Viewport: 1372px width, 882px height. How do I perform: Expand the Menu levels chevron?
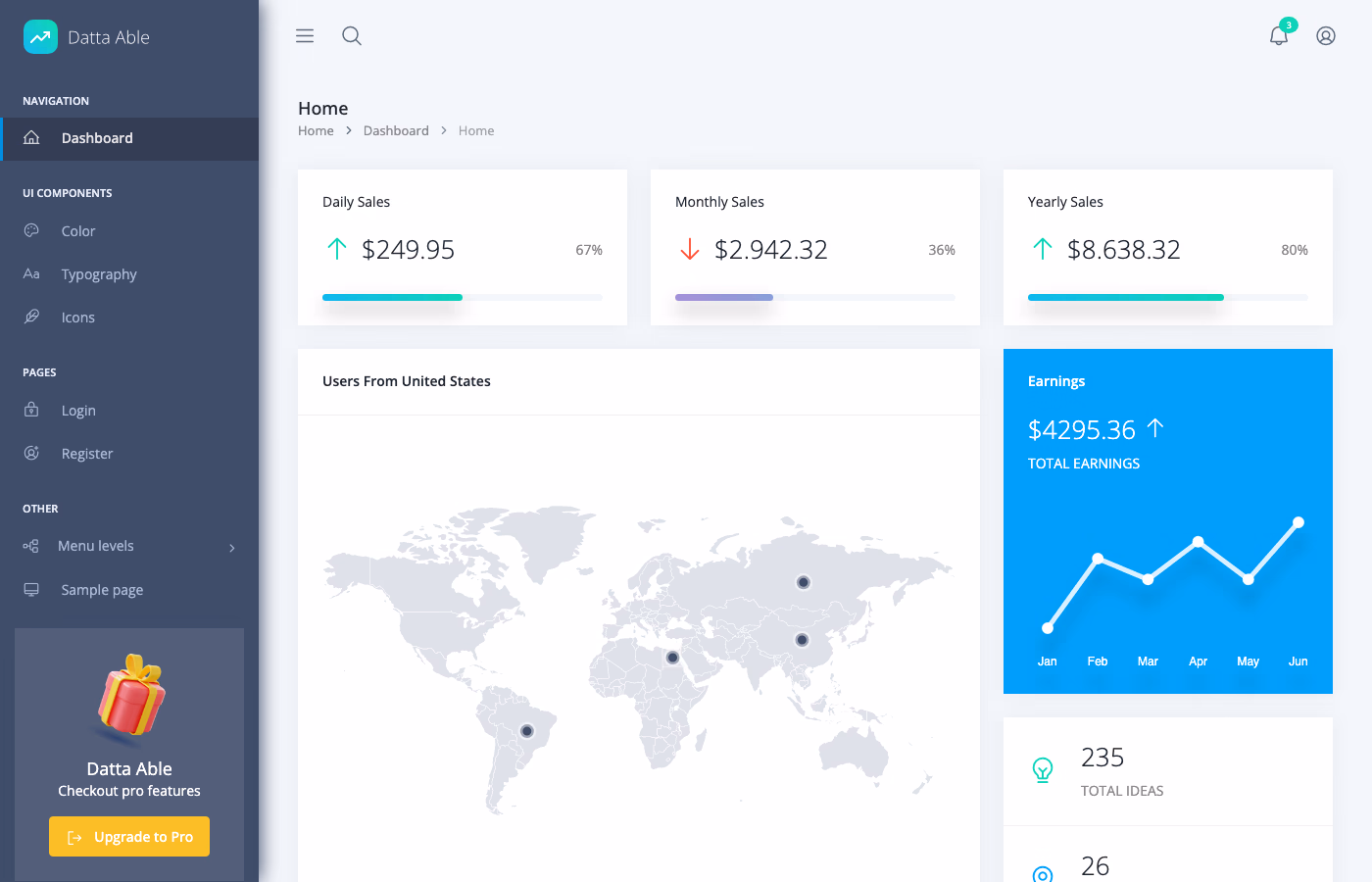click(x=232, y=548)
